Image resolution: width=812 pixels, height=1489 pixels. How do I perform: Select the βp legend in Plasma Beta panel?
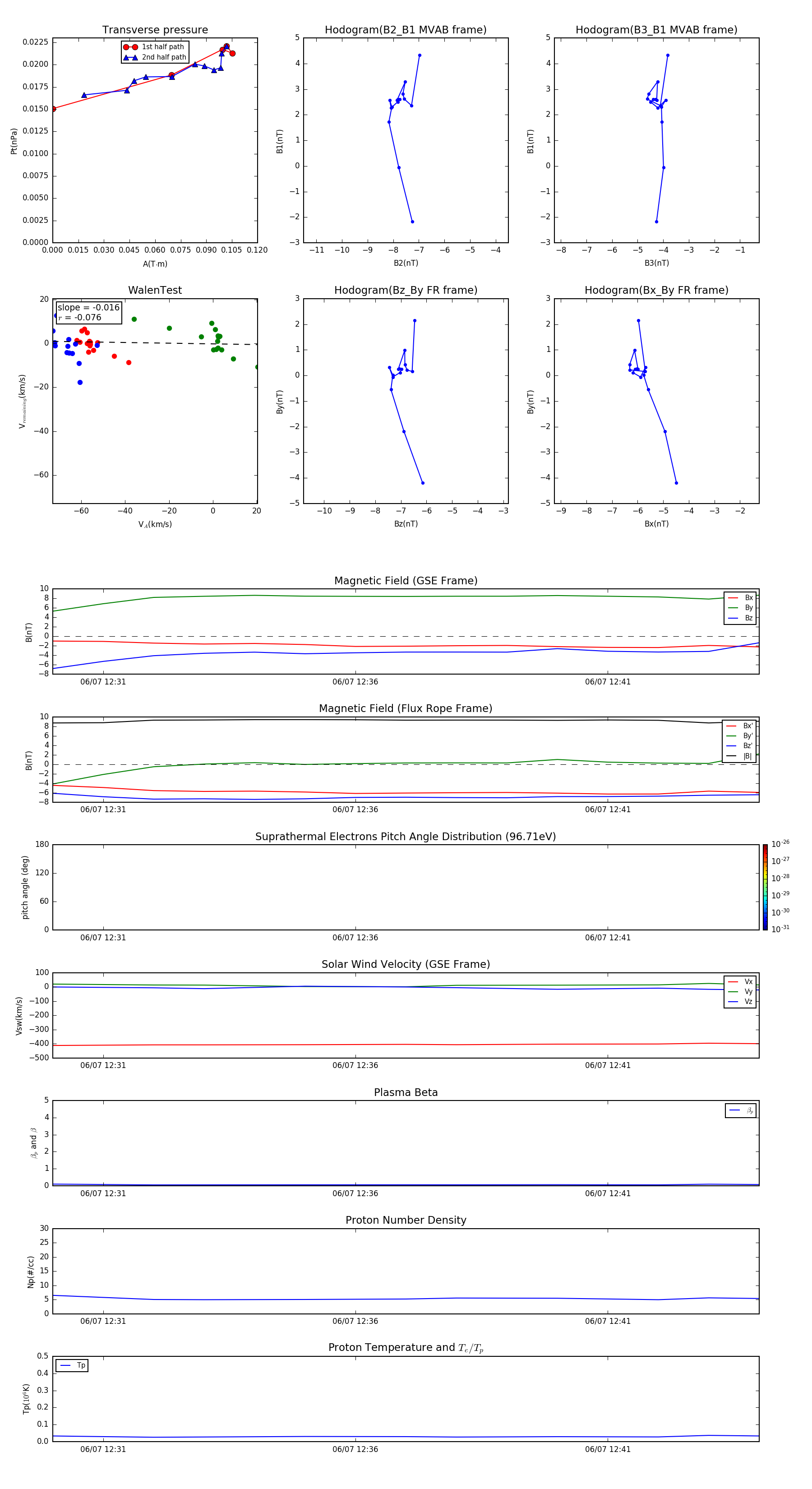[741, 1110]
